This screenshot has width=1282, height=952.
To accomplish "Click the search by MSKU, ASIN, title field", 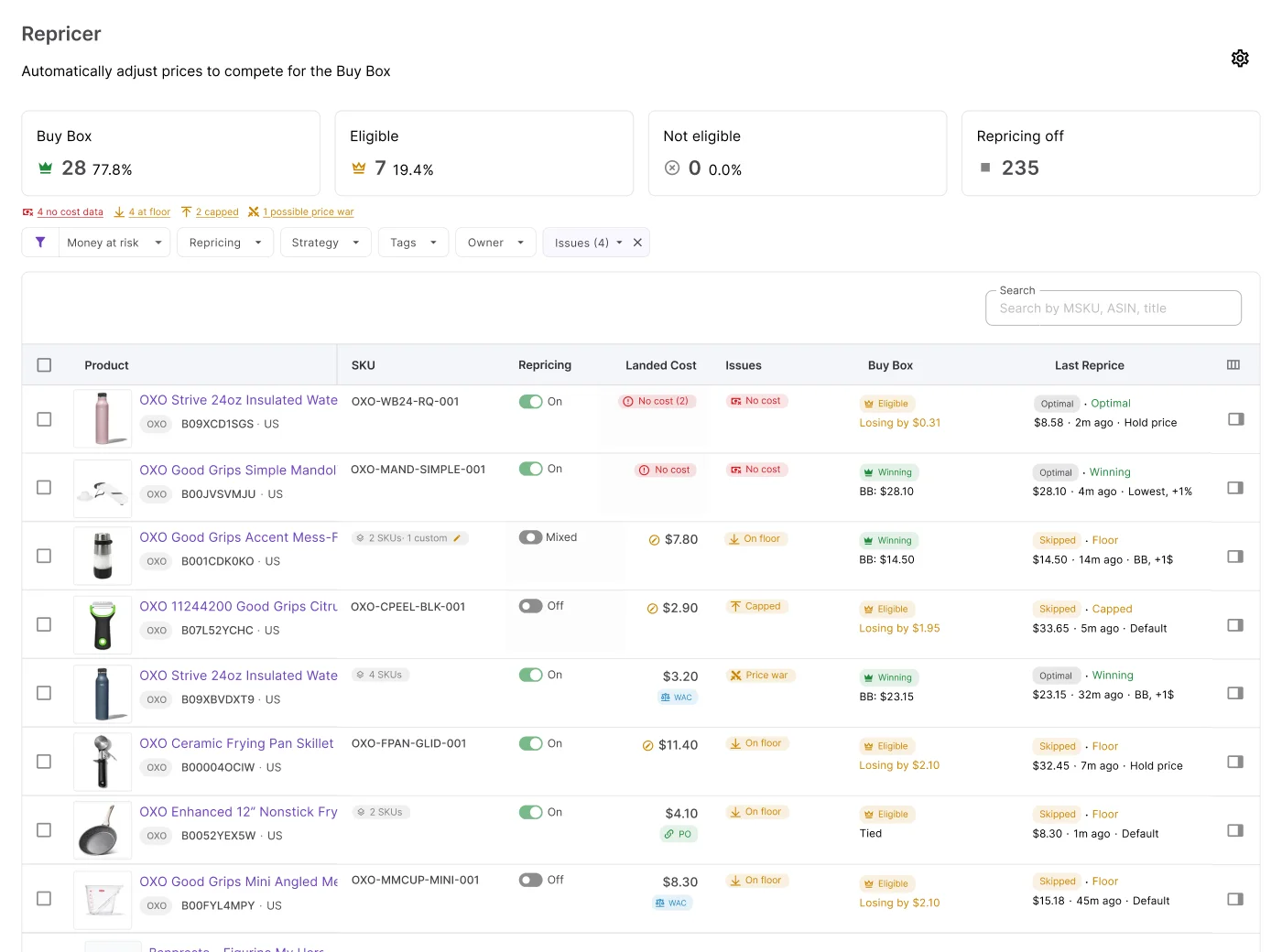I will click(1114, 308).
